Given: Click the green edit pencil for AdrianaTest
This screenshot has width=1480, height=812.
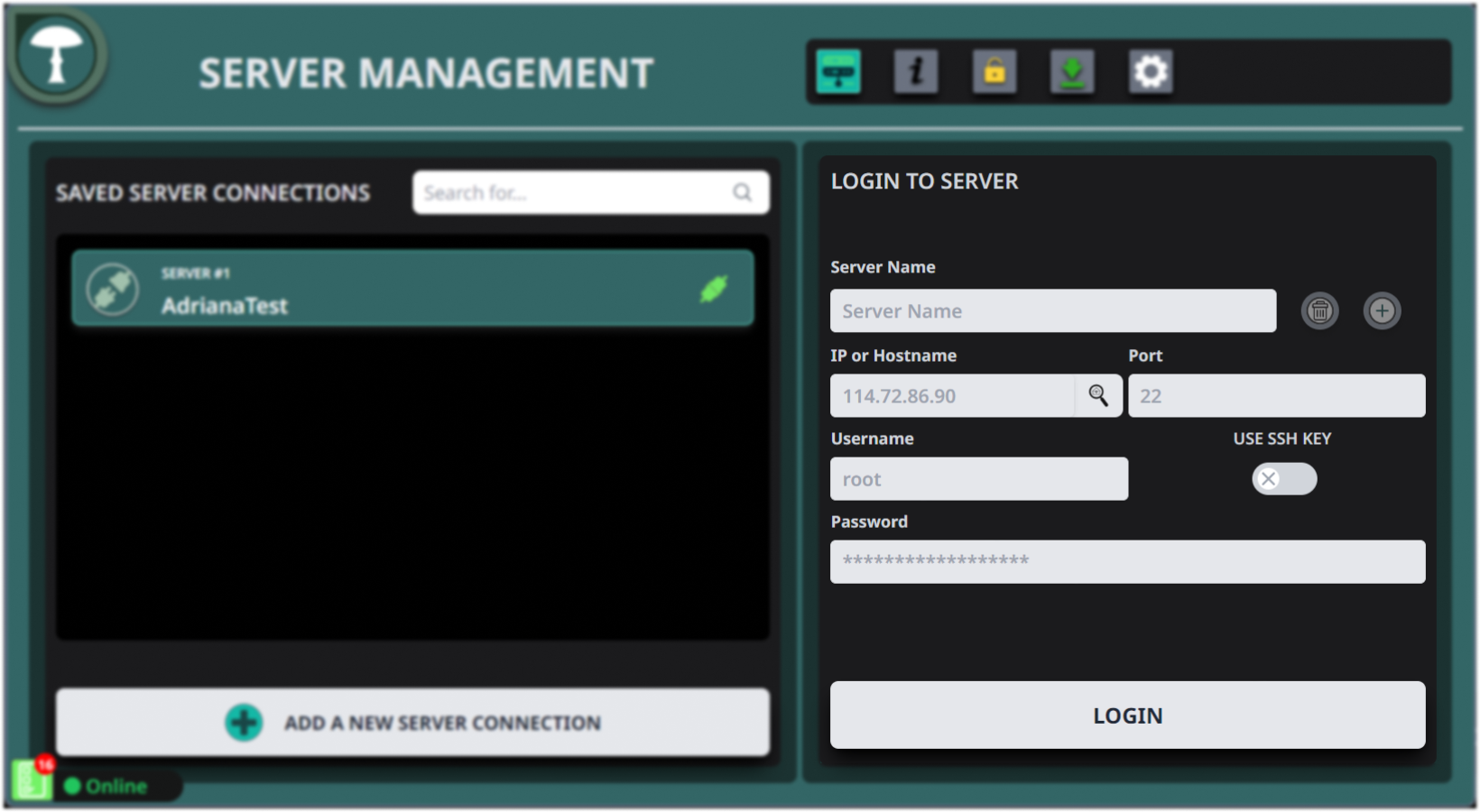Looking at the screenshot, I should pos(714,290).
